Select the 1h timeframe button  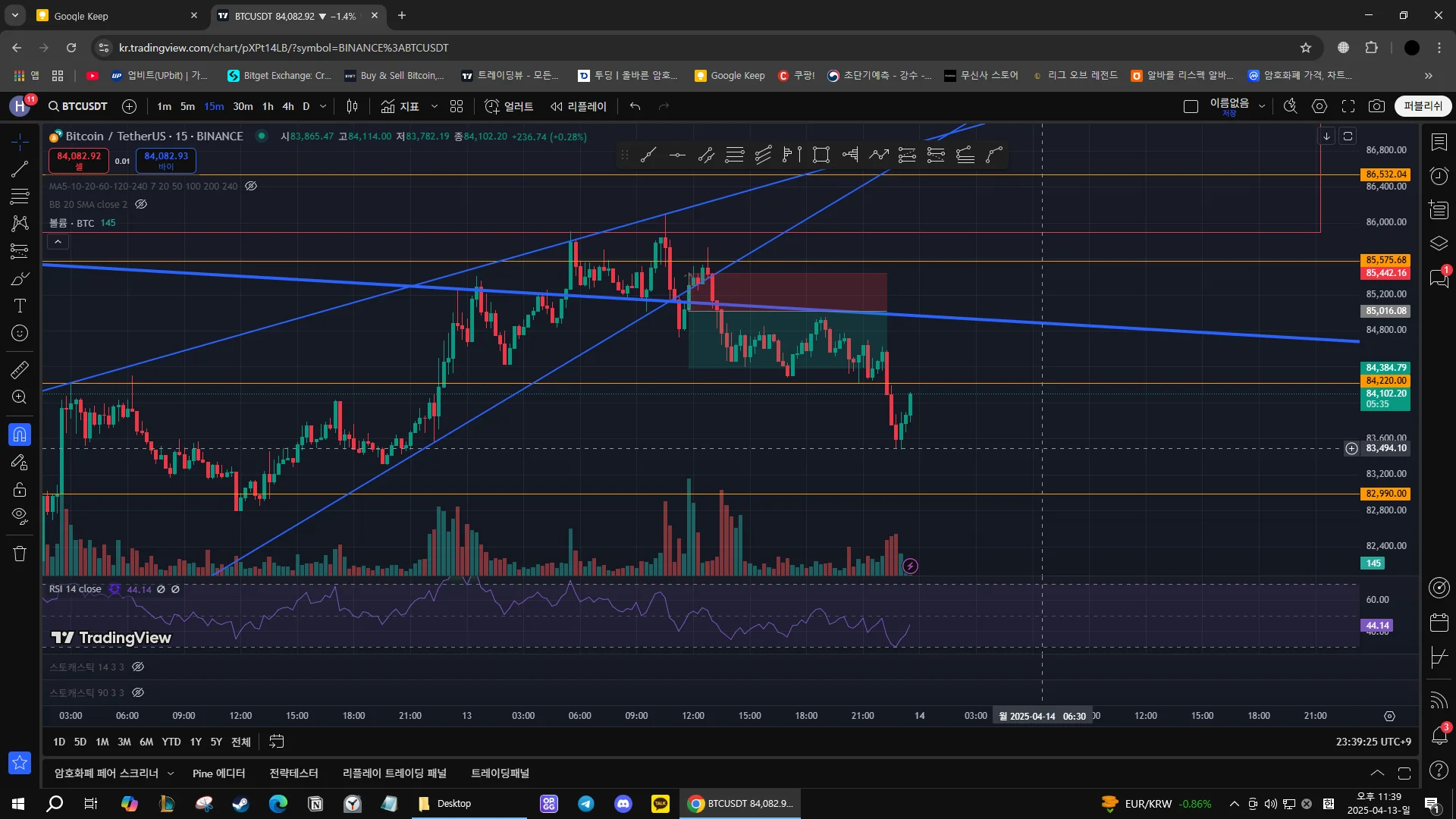(268, 107)
